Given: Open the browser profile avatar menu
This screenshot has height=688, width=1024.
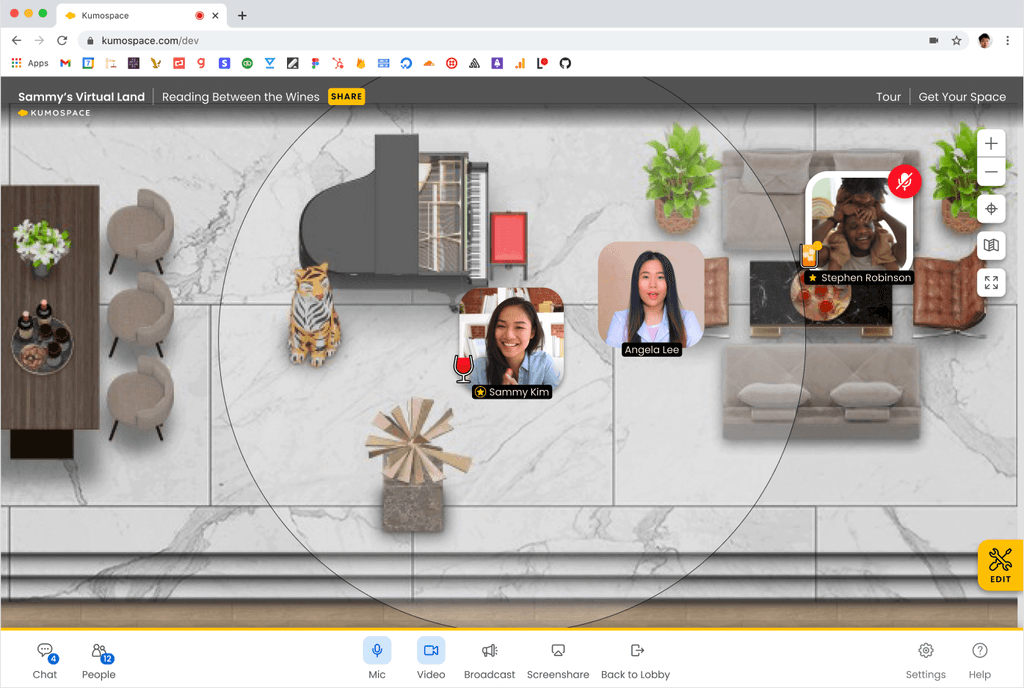Looking at the screenshot, I should click(981, 41).
